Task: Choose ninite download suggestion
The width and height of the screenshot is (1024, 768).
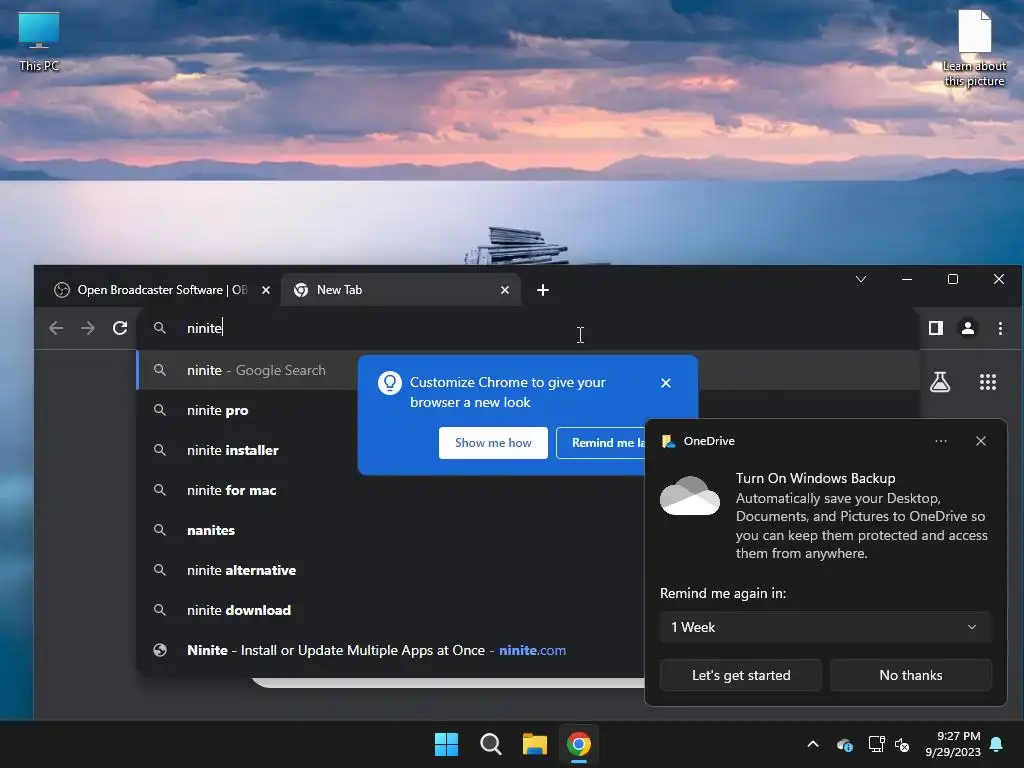Action: click(x=392, y=610)
